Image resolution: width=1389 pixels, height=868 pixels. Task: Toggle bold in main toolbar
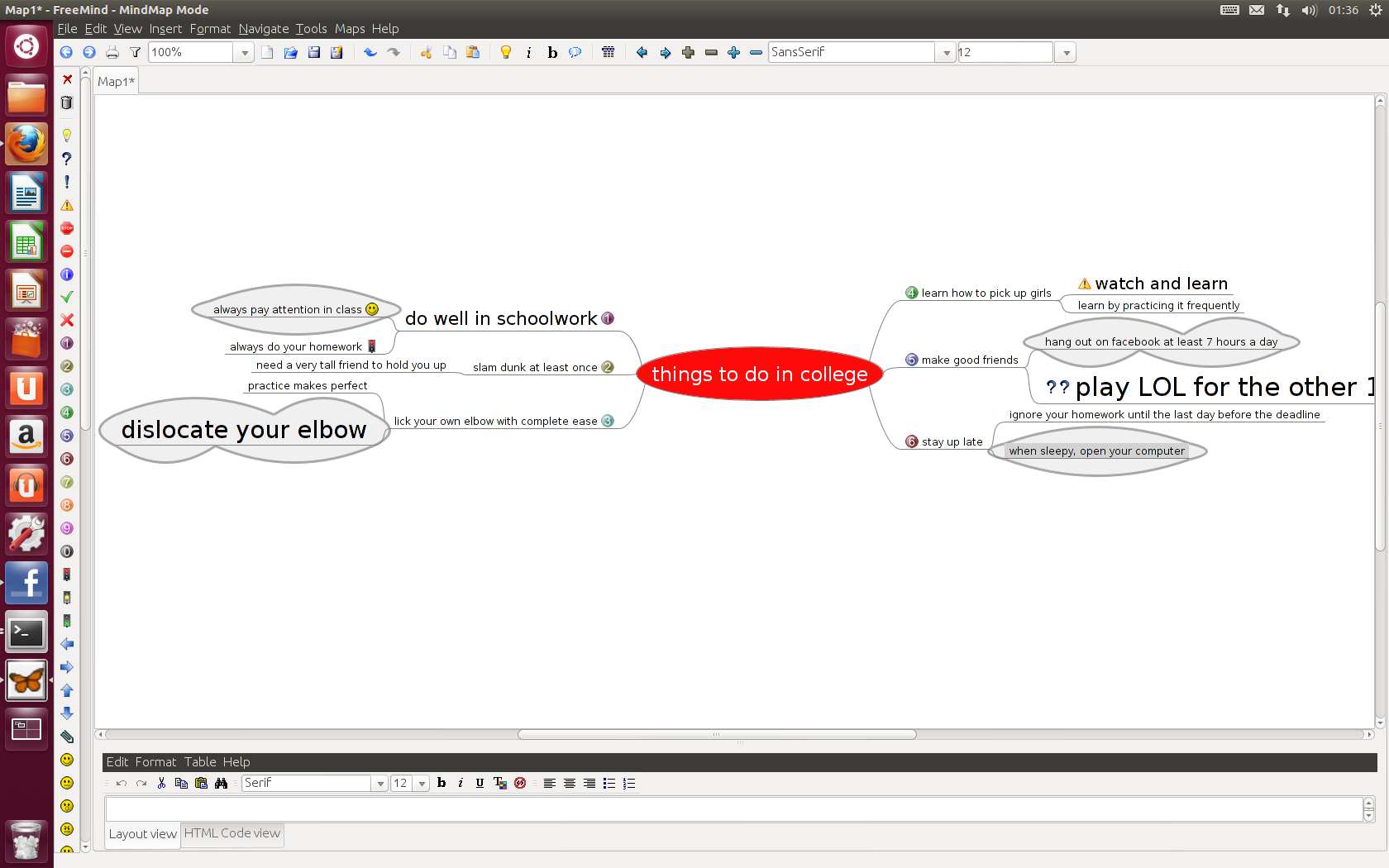[x=552, y=52]
